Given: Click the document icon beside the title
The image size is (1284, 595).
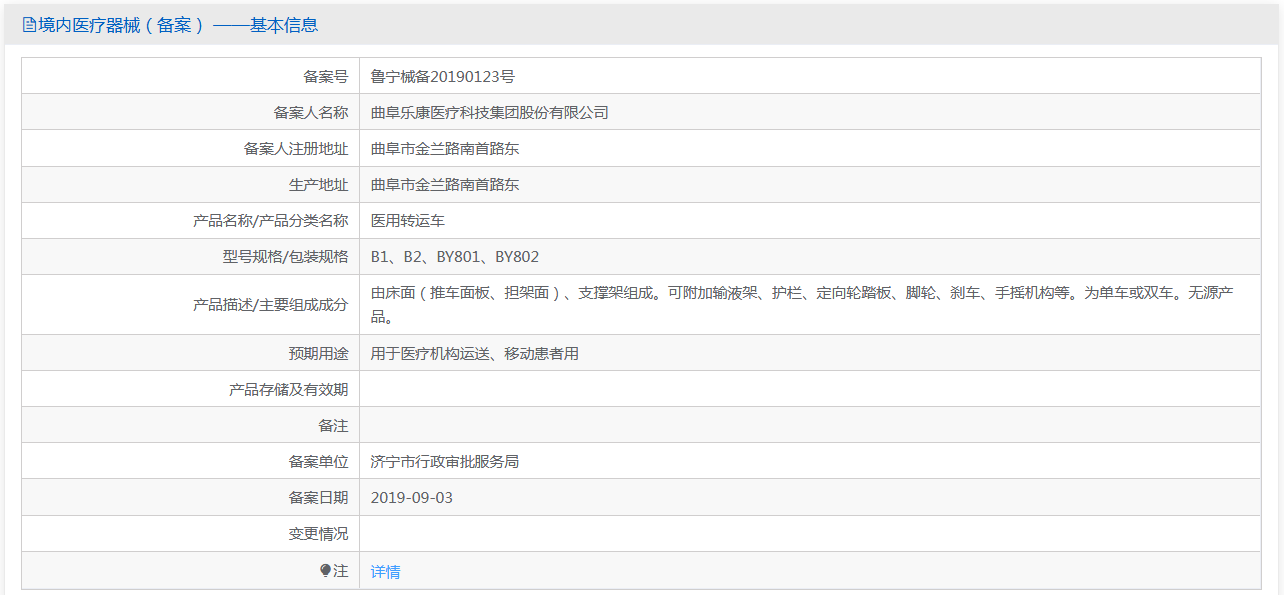Looking at the screenshot, I should coord(29,25).
